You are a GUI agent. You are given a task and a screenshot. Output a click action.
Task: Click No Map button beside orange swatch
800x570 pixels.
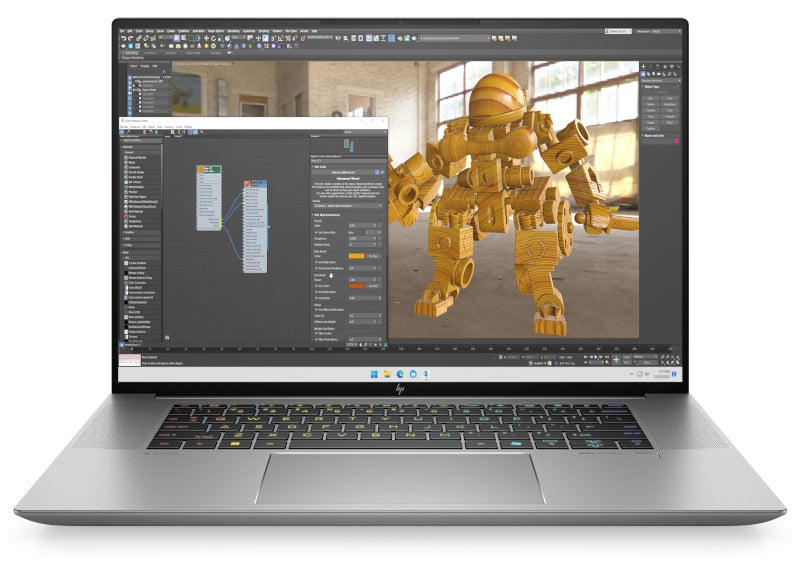(x=373, y=286)
